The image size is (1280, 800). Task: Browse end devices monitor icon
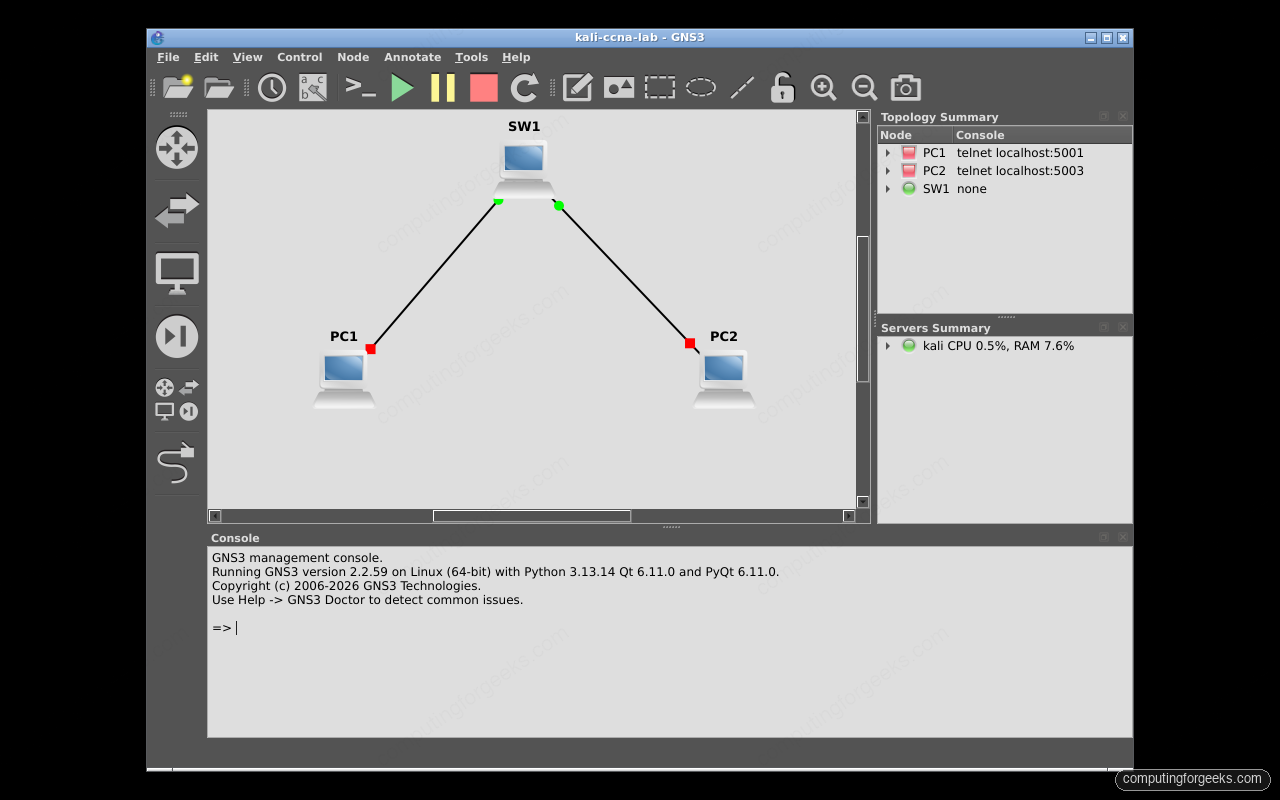point(177,273)
